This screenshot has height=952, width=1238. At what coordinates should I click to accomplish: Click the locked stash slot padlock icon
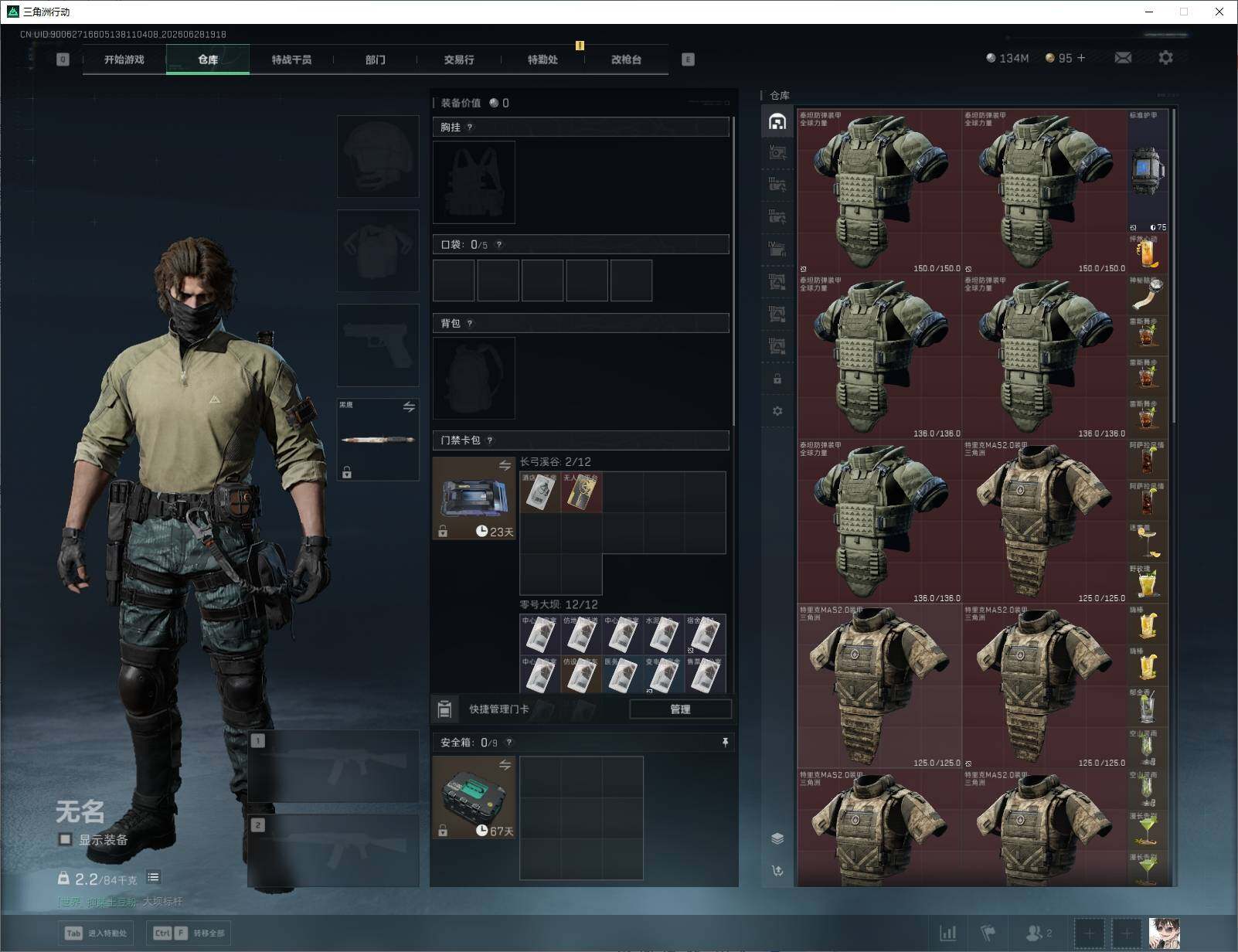pyautogui.click(x=777, y=379)
